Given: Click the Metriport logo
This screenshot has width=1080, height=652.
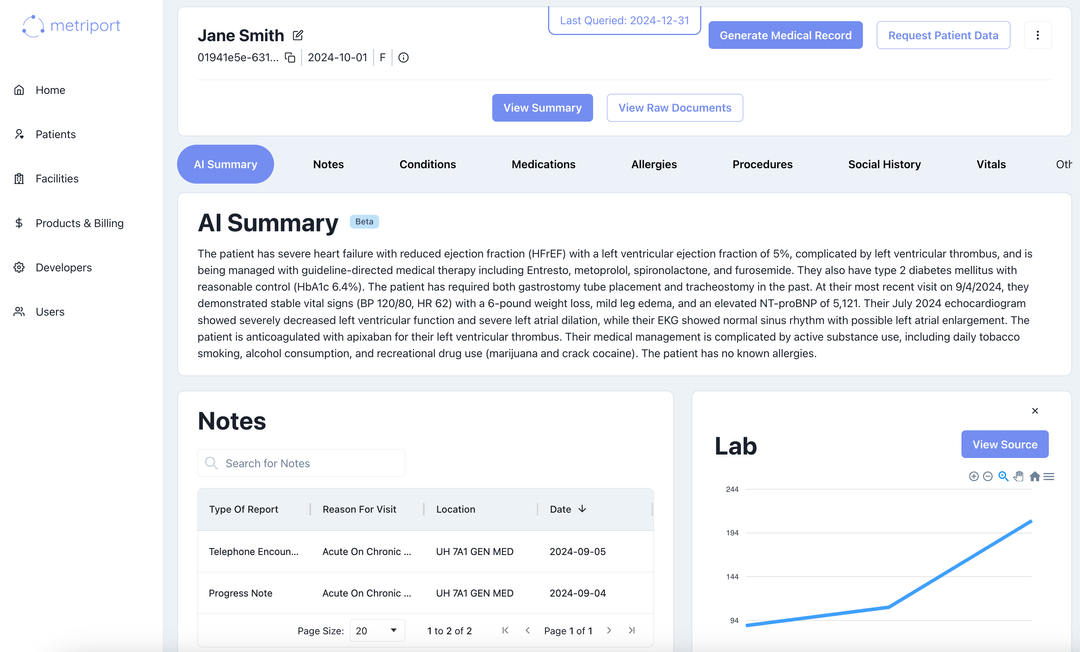Looking at the screenshot, I should (x=71, y=26).
